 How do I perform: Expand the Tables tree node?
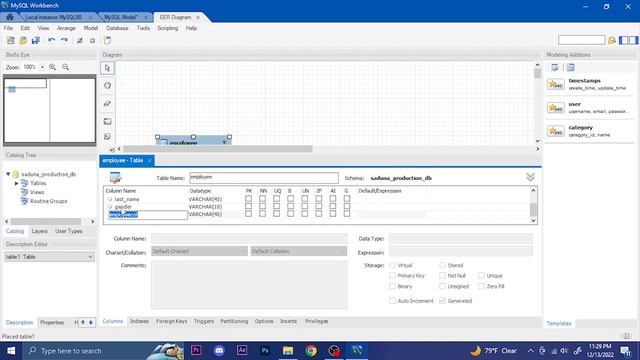[x=17, y=183]
